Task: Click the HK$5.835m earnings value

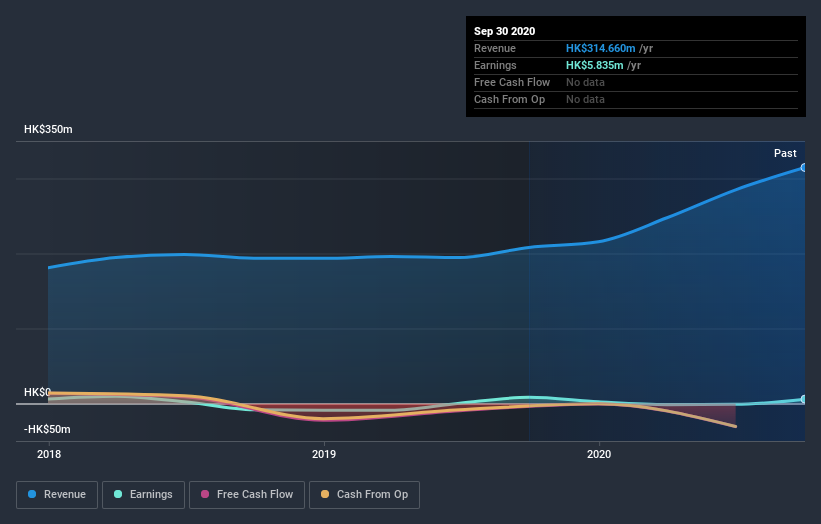Action: 595,65
